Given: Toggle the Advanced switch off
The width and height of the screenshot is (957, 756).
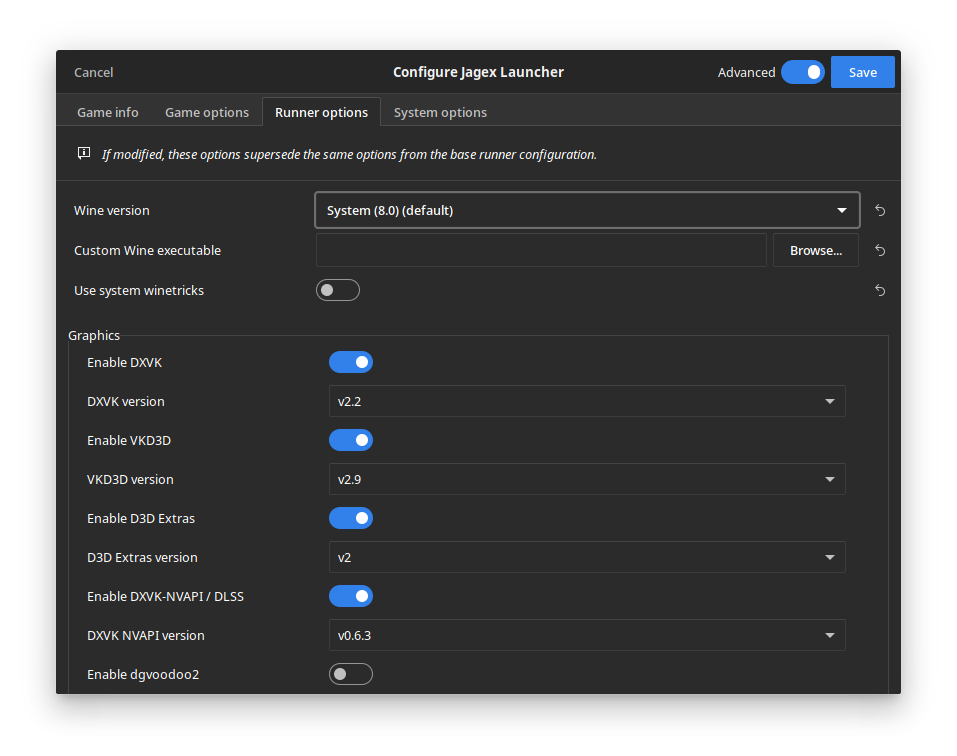Looking at the screenshot, I should click(803, 72).
